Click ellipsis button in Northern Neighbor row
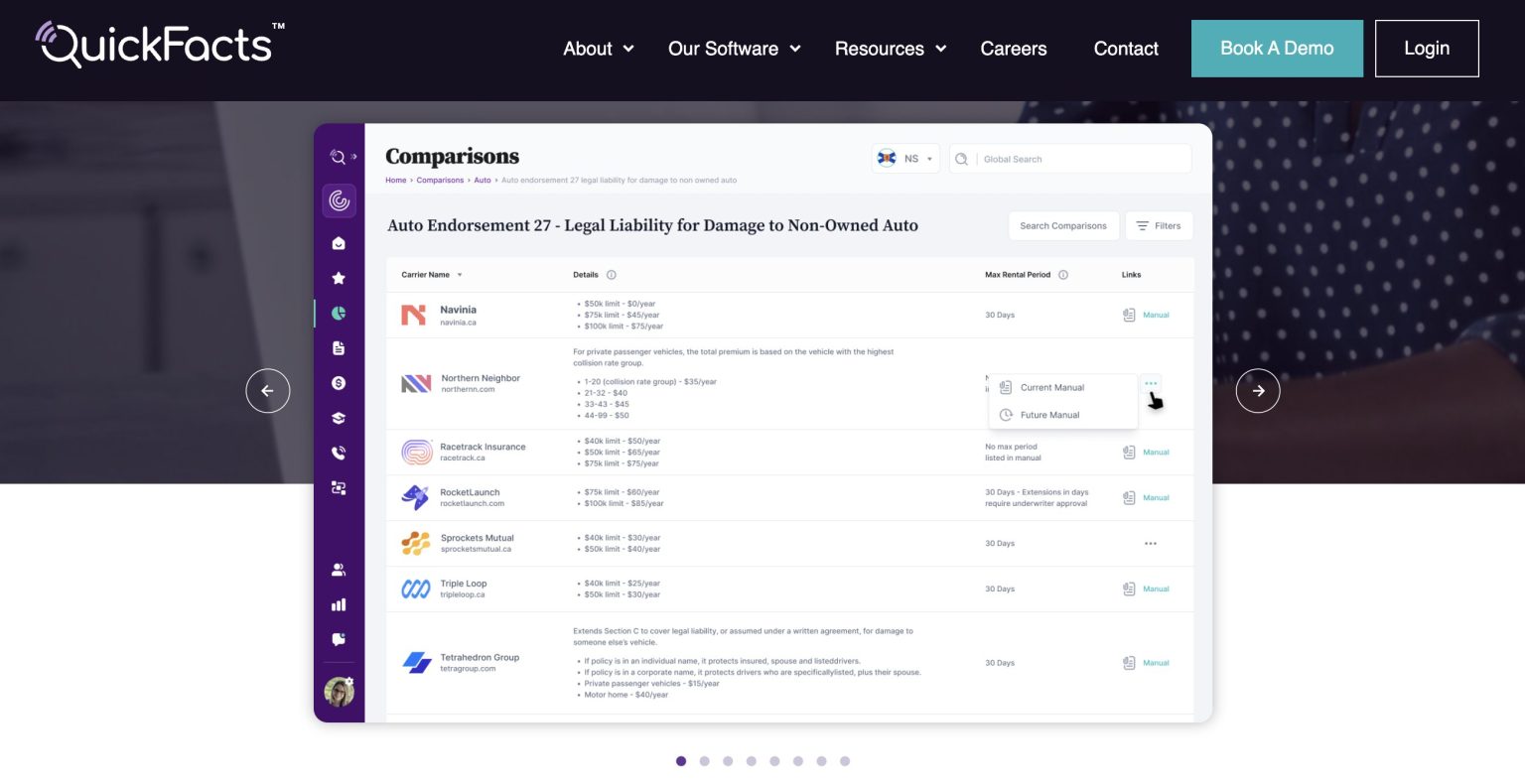Image resolution: width=1525 pixels, height=784 pixels. [1151, 383]
